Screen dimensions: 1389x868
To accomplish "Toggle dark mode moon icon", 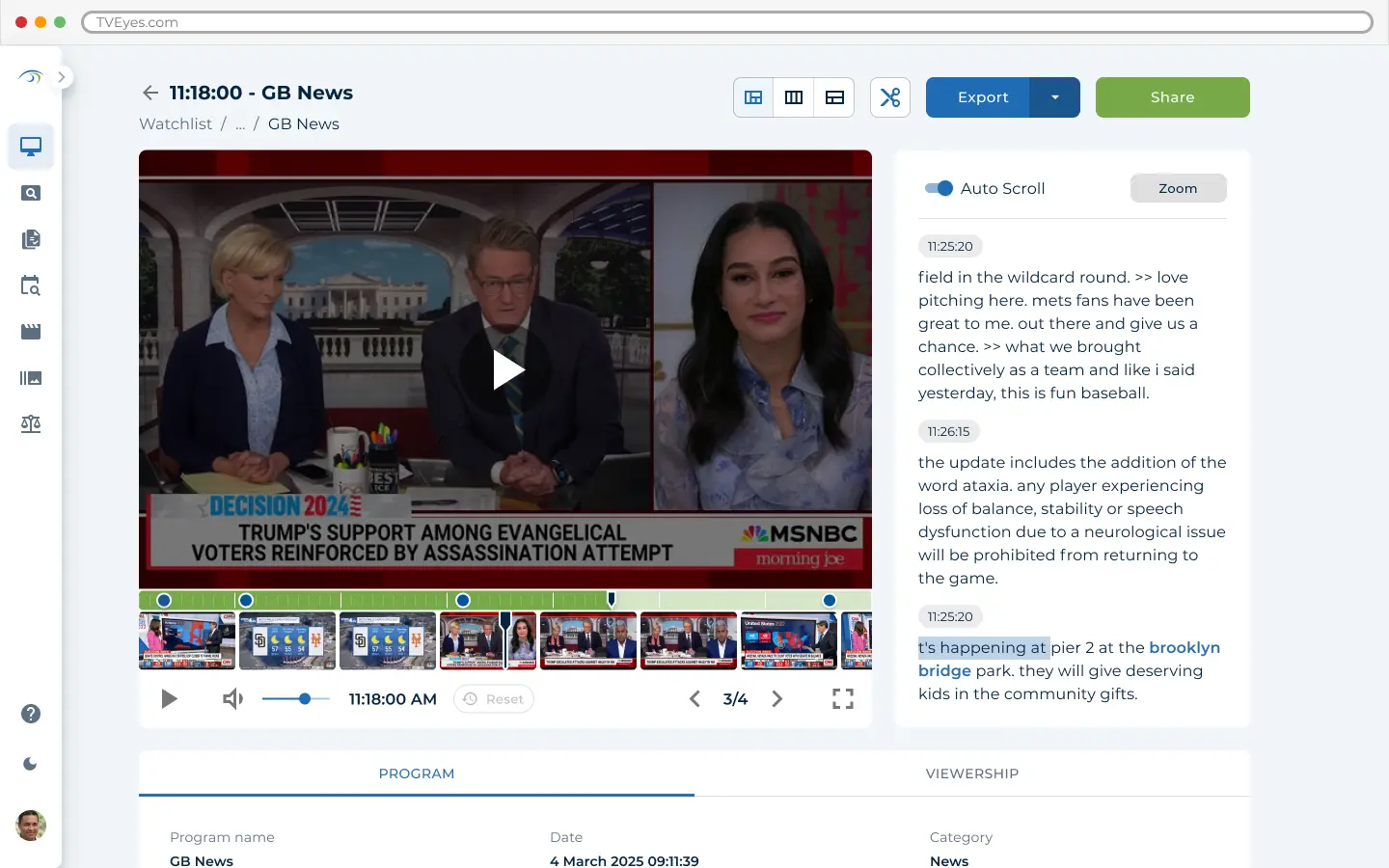I will 31,764.
